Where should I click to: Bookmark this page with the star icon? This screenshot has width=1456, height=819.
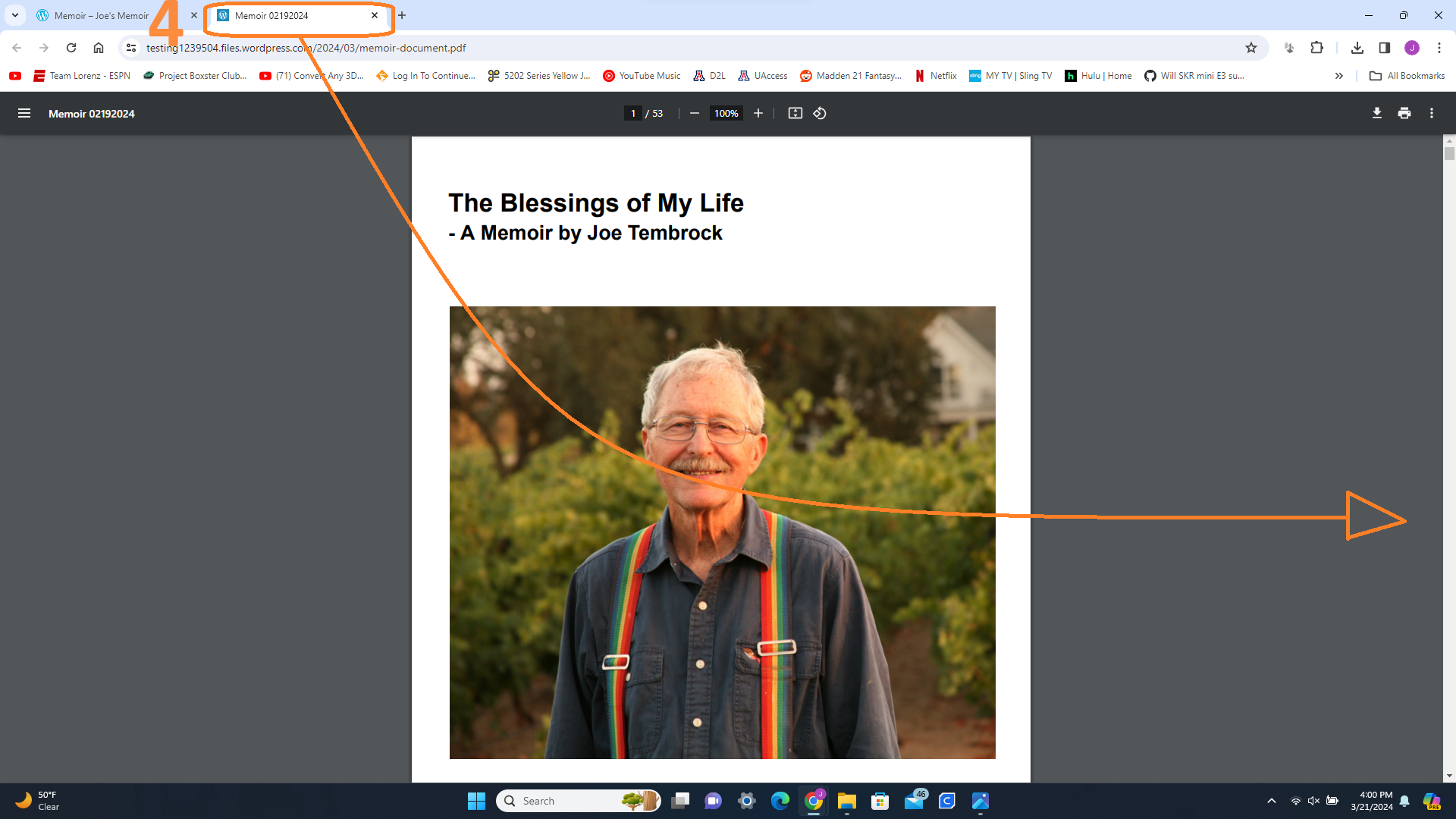[x=1251, y=48]
